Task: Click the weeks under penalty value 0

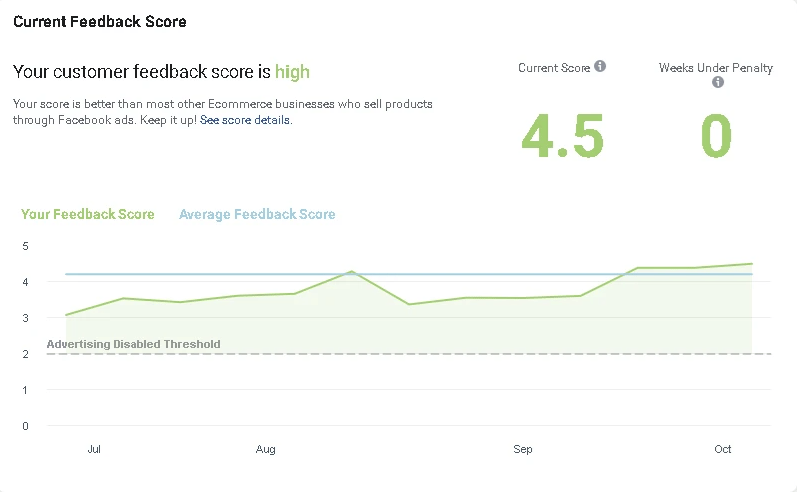Action: pyautogui.click(x=716, y=137)
